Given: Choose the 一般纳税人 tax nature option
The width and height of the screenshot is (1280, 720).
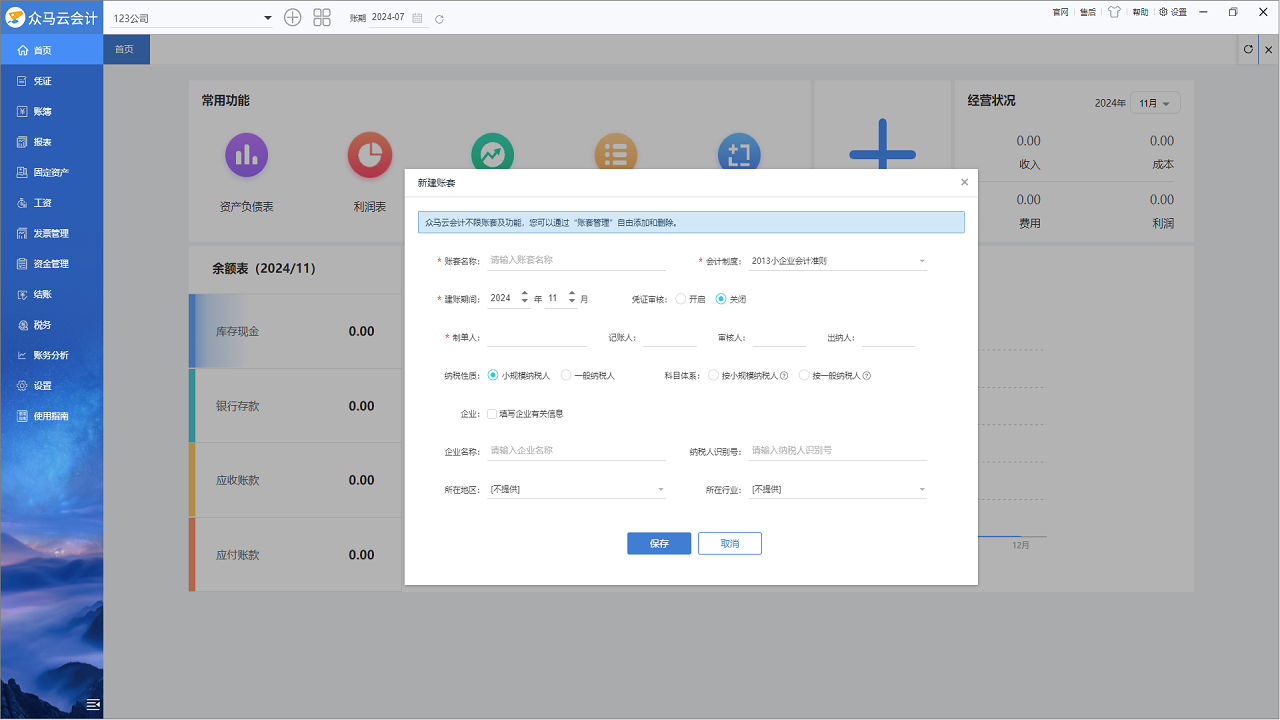Looking at the screenshot, I should (x=567, y=376).
